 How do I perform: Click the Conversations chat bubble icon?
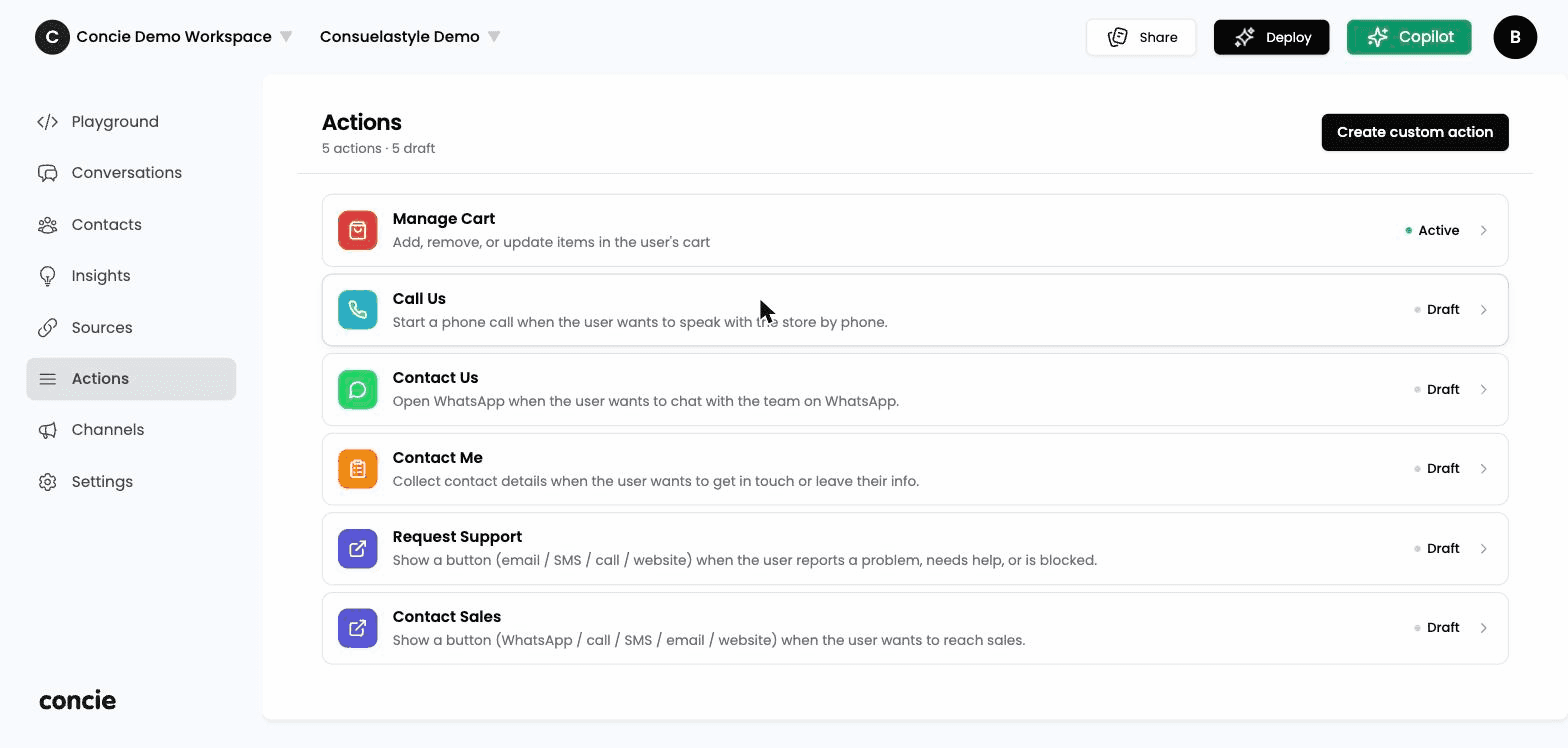[47, 173]
